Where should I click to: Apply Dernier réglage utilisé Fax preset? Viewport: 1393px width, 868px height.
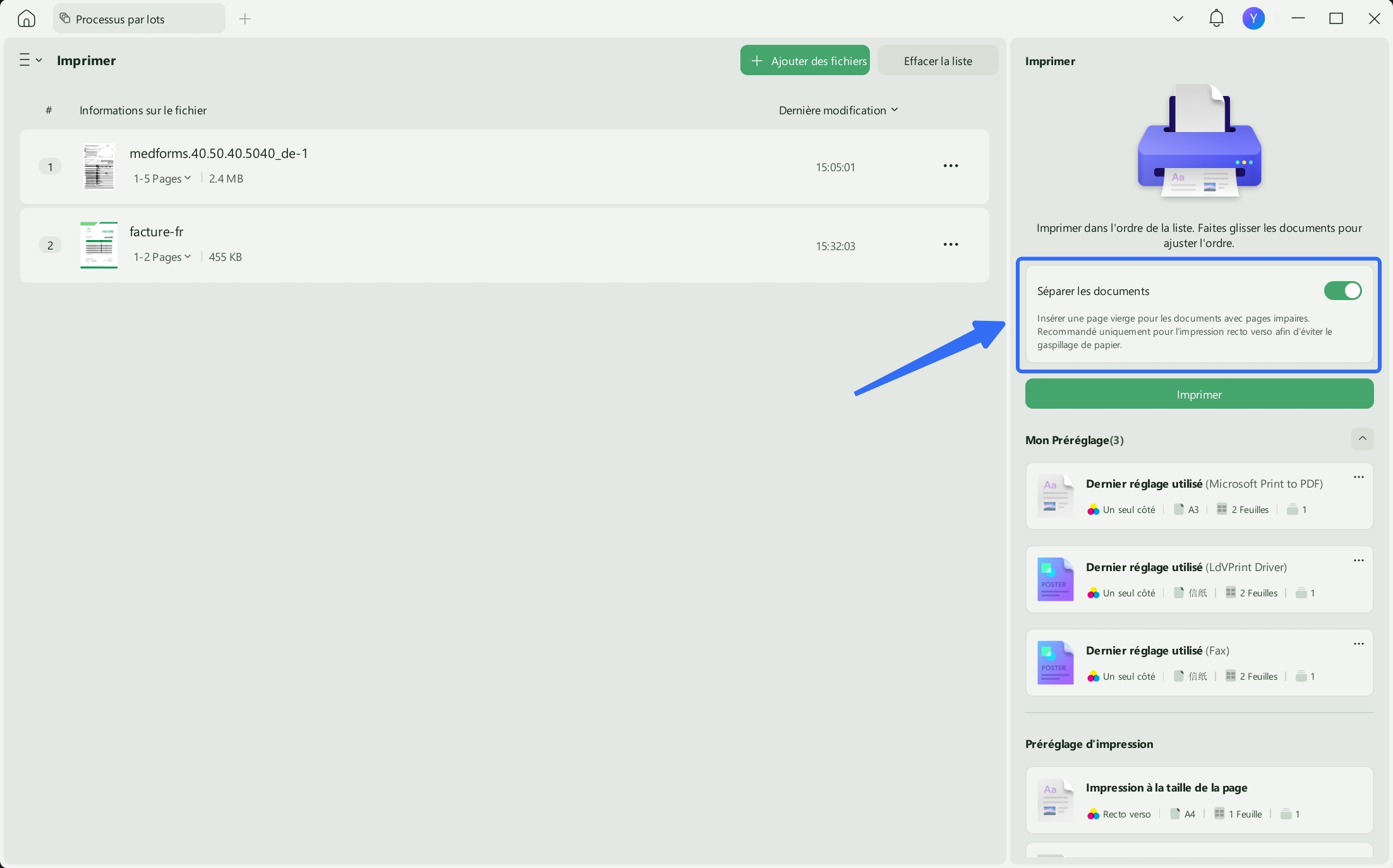pyautogui.click(x=1199, y=663)
